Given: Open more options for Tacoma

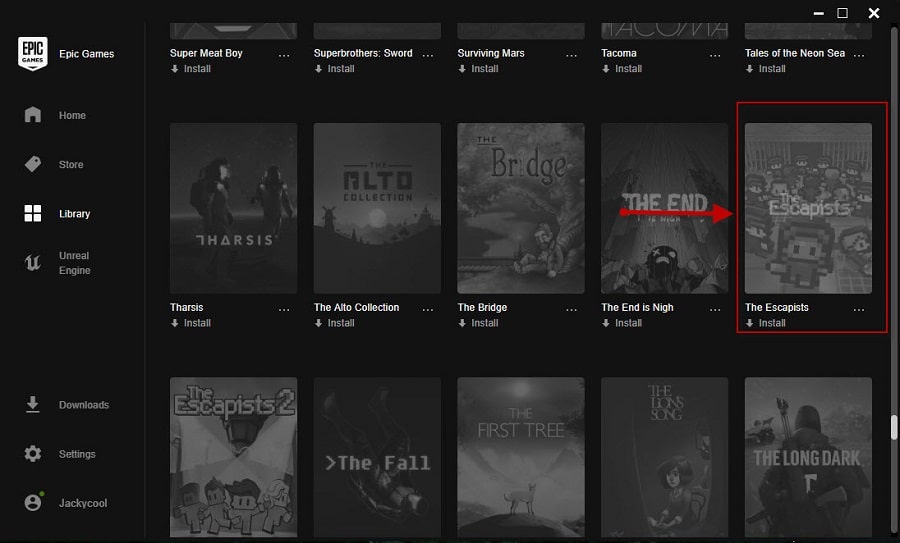Looking at the screenshot, I should (x=715, y=56).
